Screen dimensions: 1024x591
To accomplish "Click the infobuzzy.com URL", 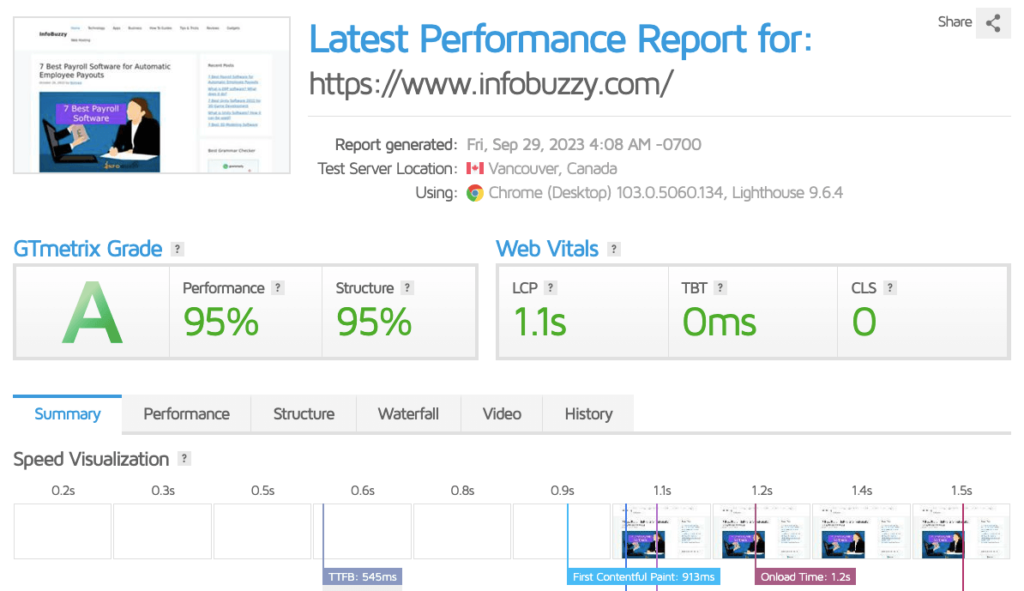I will click(491, 84).
